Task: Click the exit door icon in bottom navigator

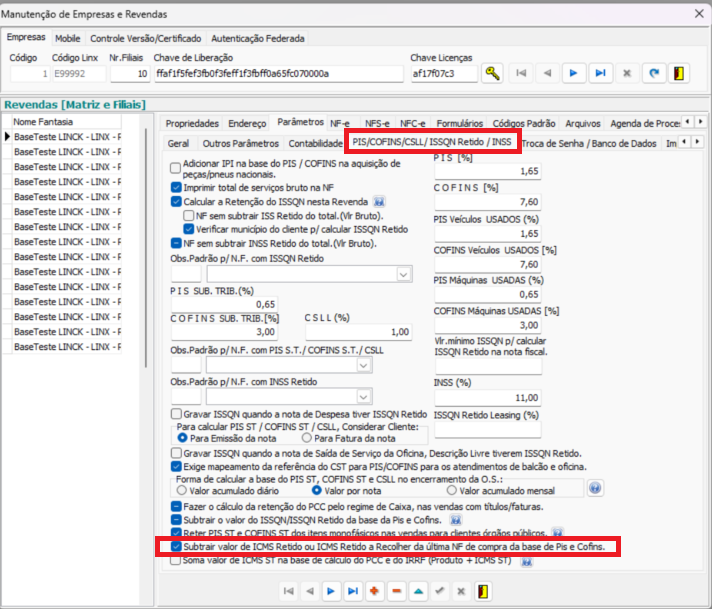Action: pyautogui.click(x=483, y=591)
